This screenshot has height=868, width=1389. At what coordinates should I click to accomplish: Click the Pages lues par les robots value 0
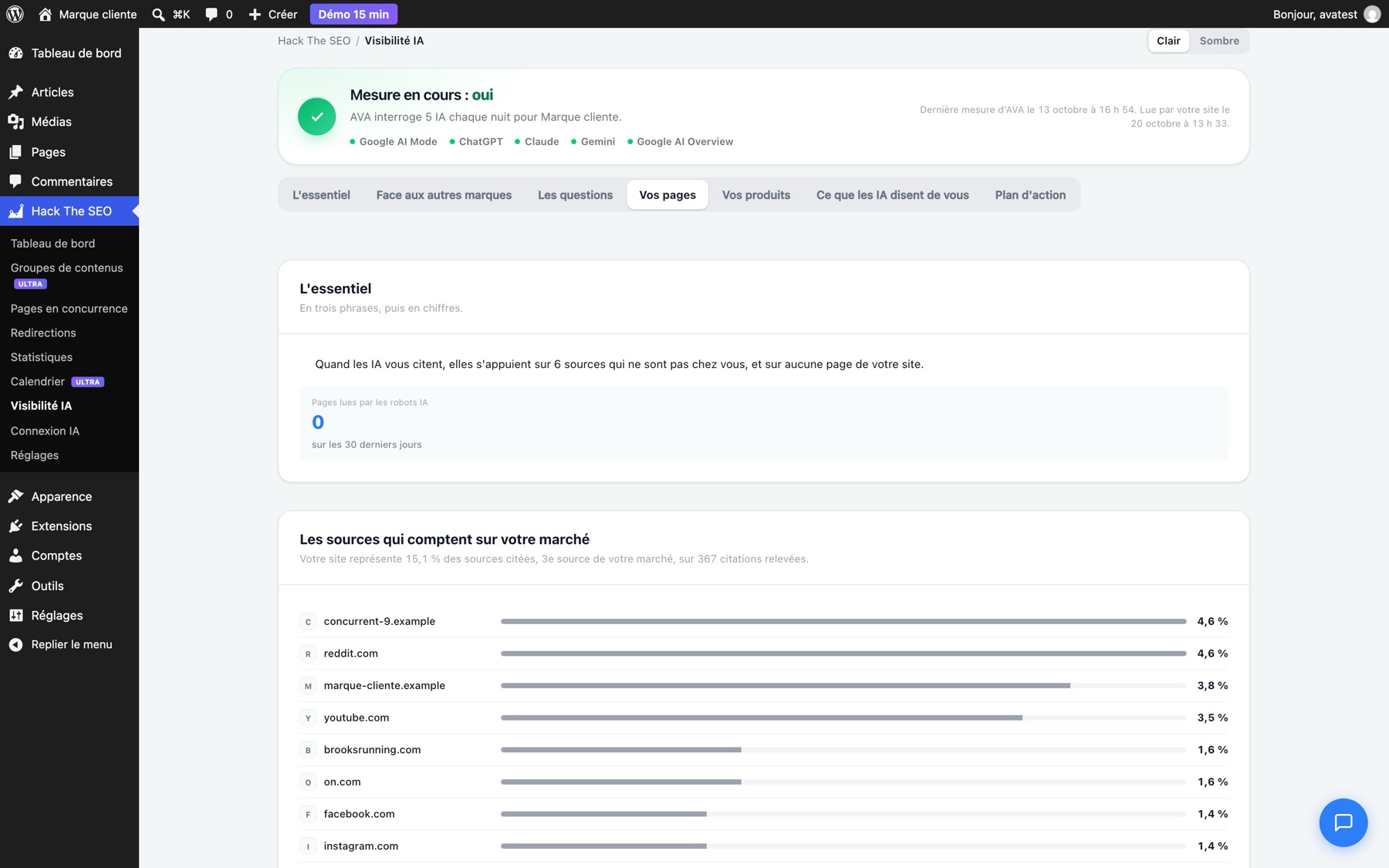[x=318, y=422]
